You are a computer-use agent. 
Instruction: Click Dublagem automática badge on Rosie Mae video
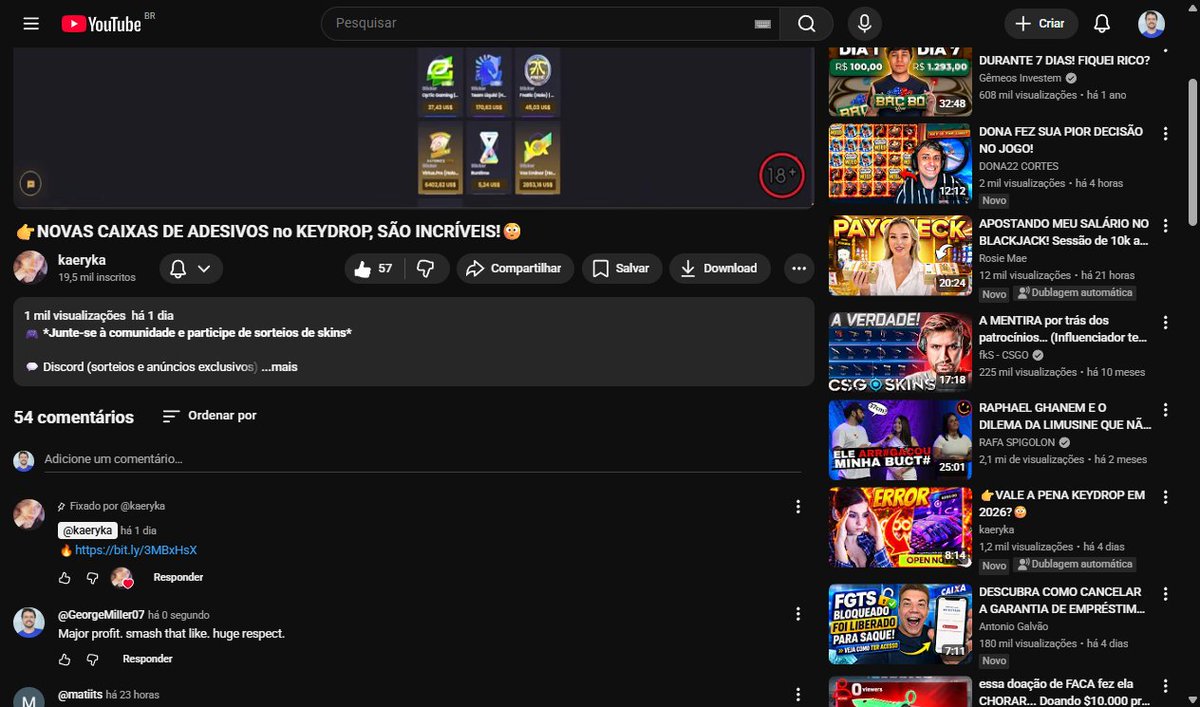[x=1075, y=293]
